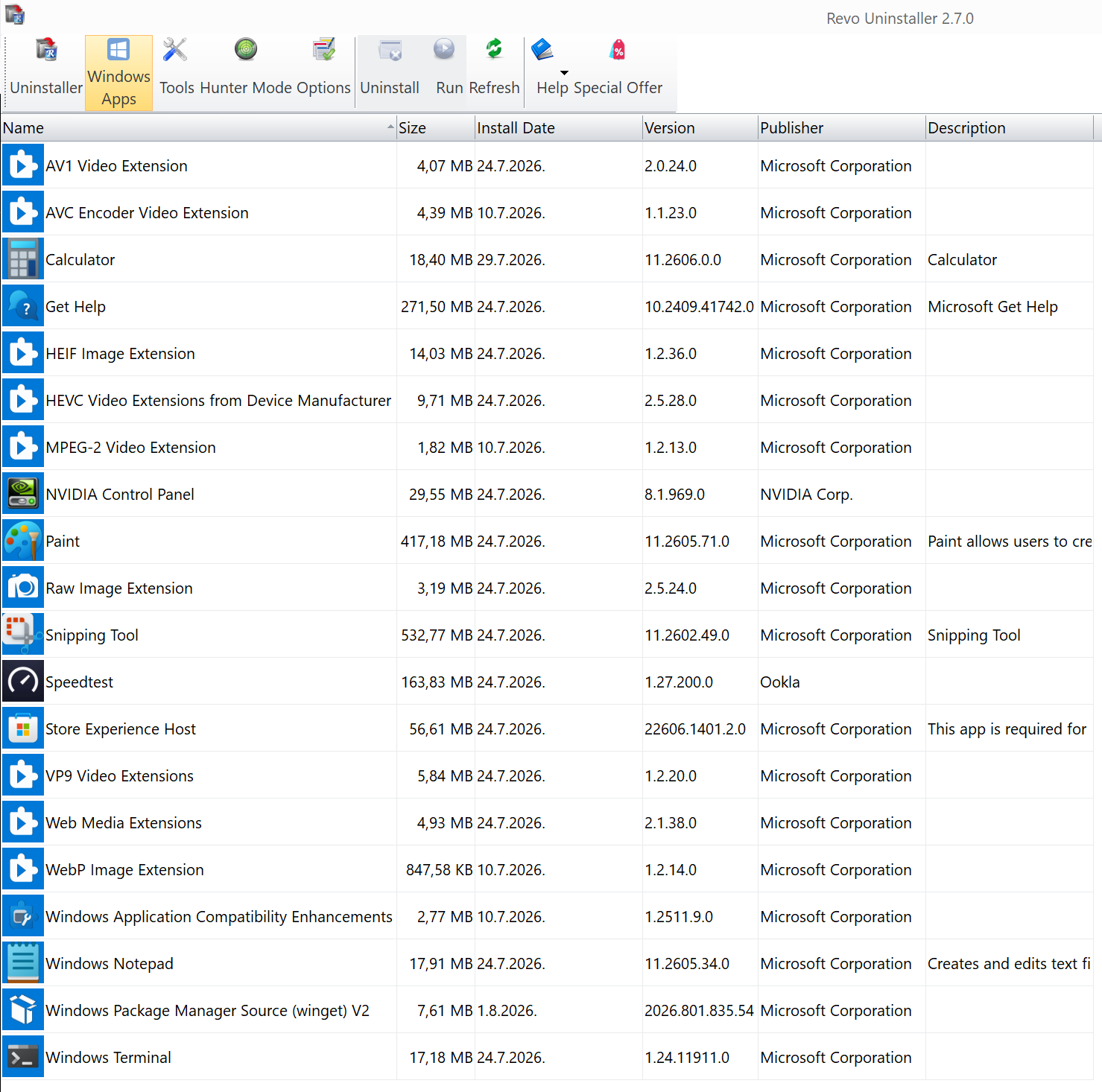The width and height of the screenshot is (1102, 1092).
Task: Click the description 'Microsoft Get Help'
Action: (993, 307)
